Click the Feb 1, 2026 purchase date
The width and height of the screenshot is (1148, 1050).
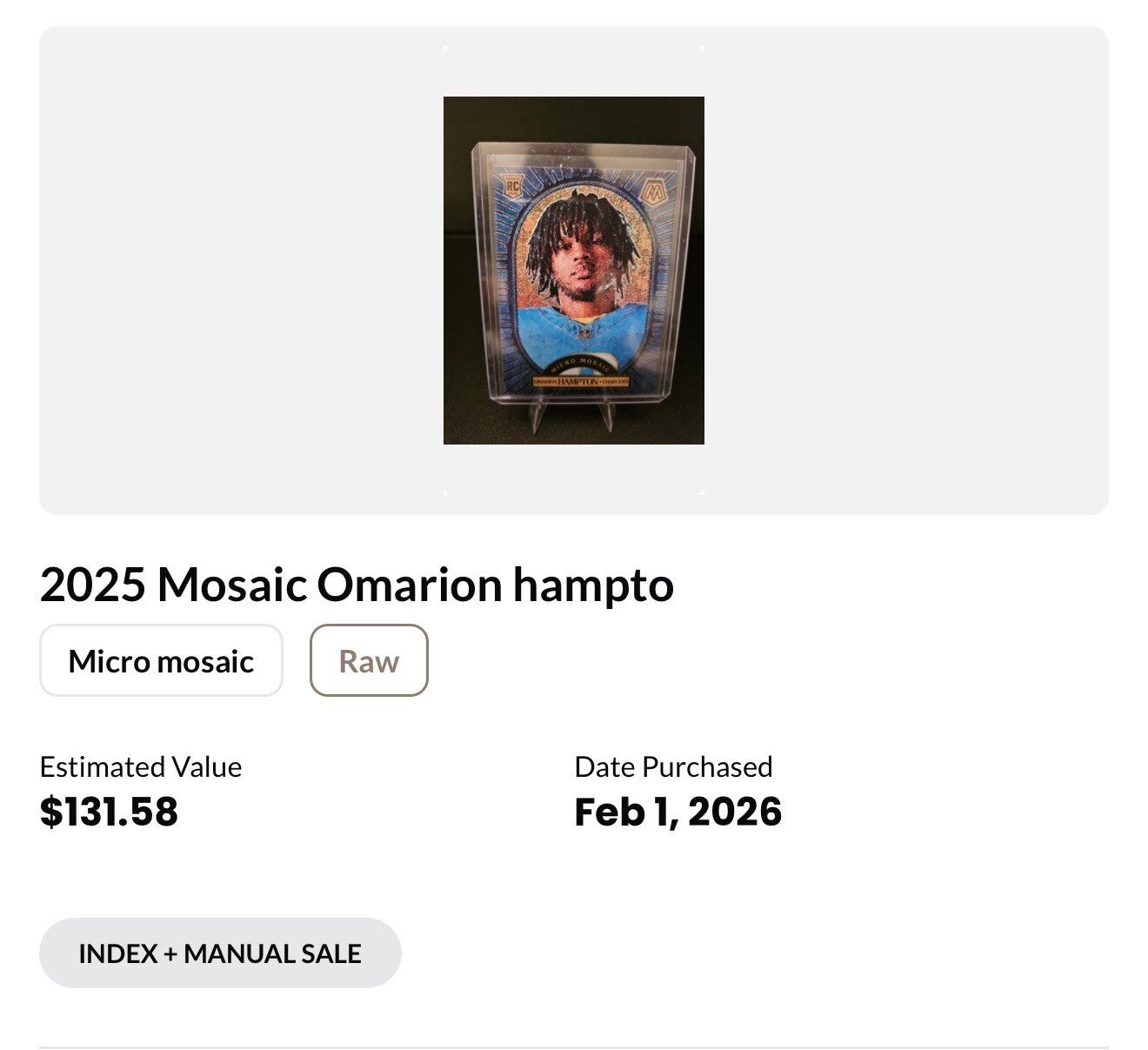pos(677,812)
